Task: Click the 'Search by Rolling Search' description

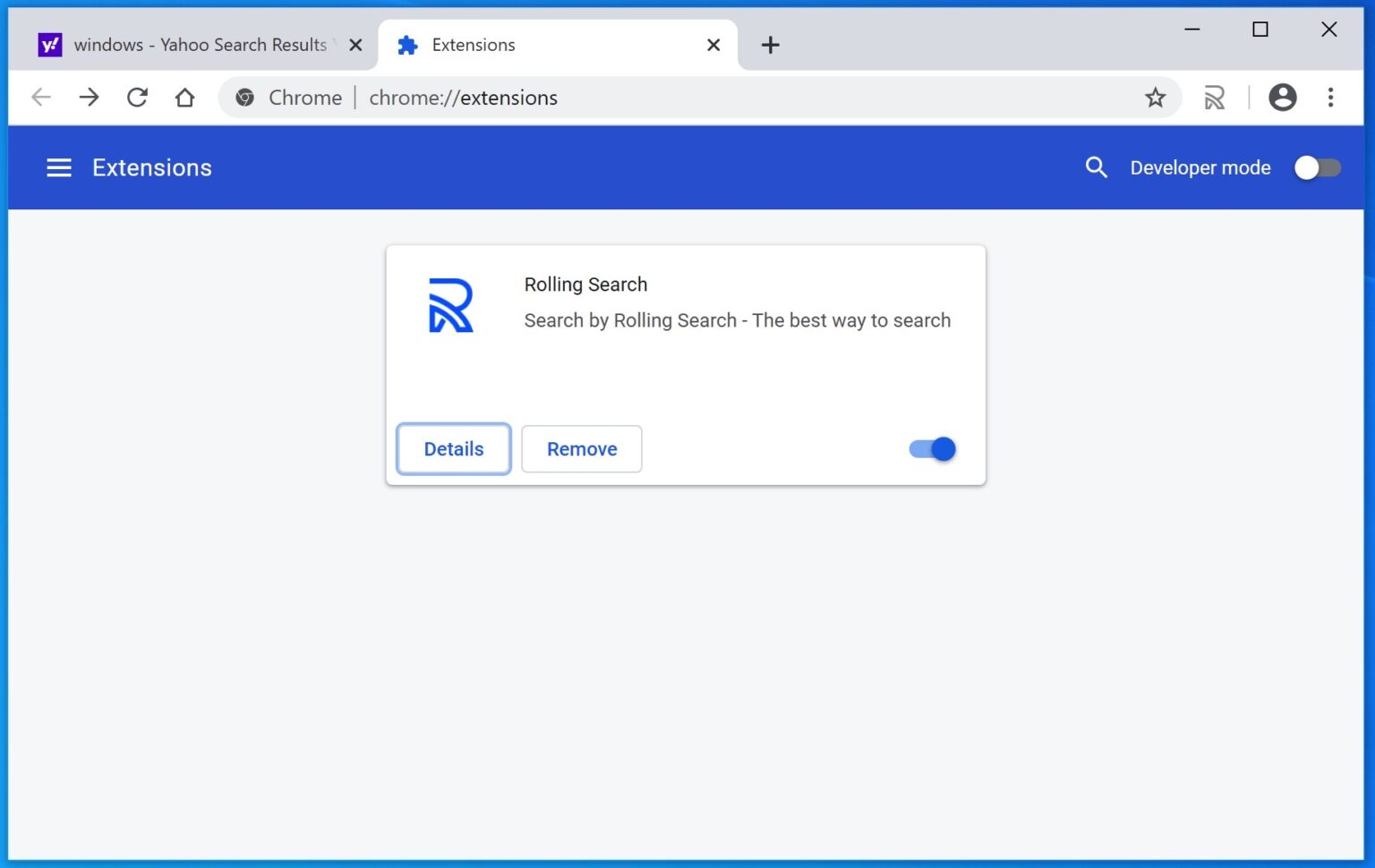Action: [x=738, y=320]
